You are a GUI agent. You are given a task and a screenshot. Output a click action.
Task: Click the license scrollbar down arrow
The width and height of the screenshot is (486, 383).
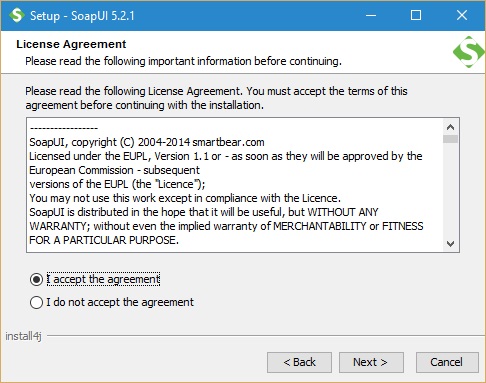point(450,244)
